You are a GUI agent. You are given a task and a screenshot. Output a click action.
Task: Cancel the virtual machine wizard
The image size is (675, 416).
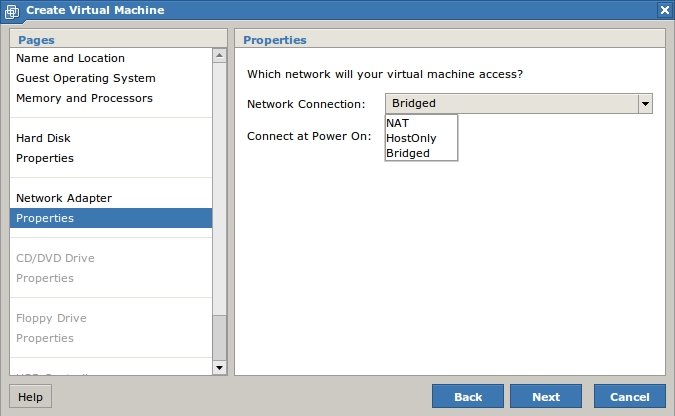(x=630, y=397)
